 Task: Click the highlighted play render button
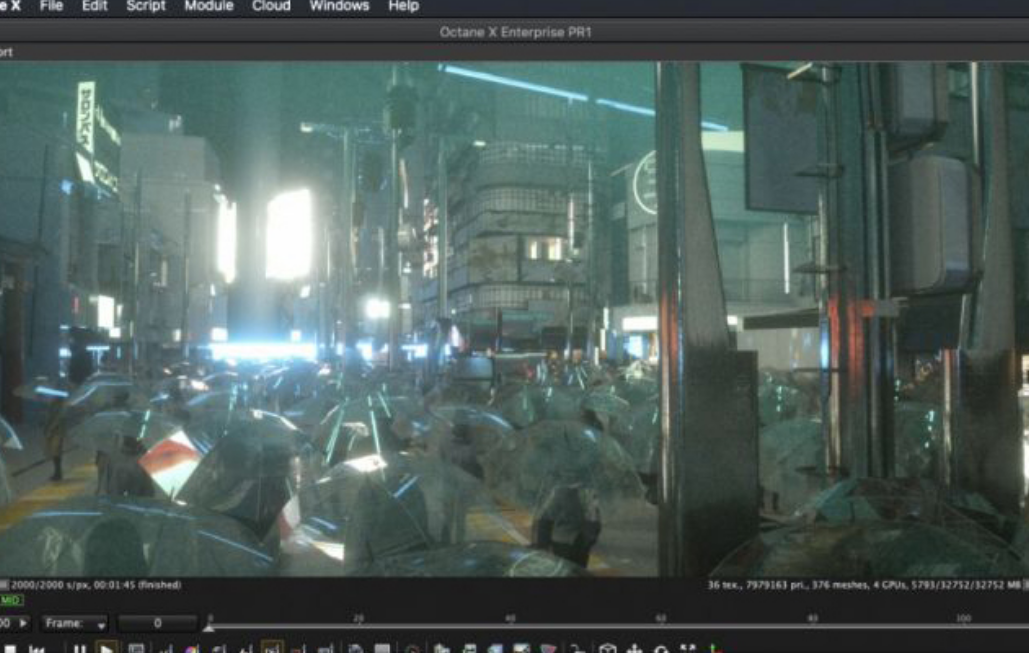tap(106, 648)
